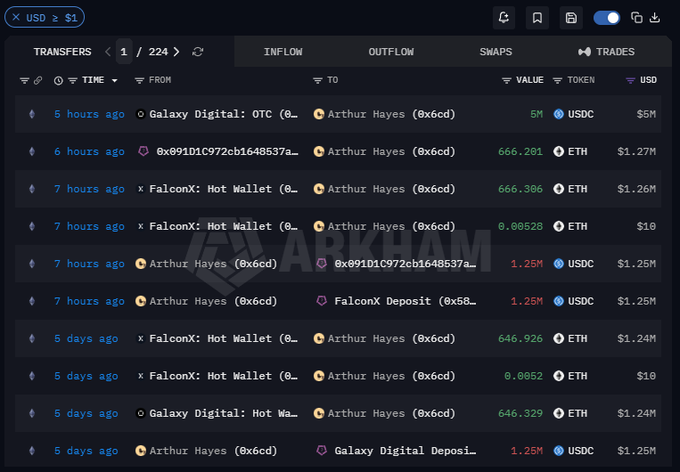Switch to the INFLOW tab

(x=283, y=52)
